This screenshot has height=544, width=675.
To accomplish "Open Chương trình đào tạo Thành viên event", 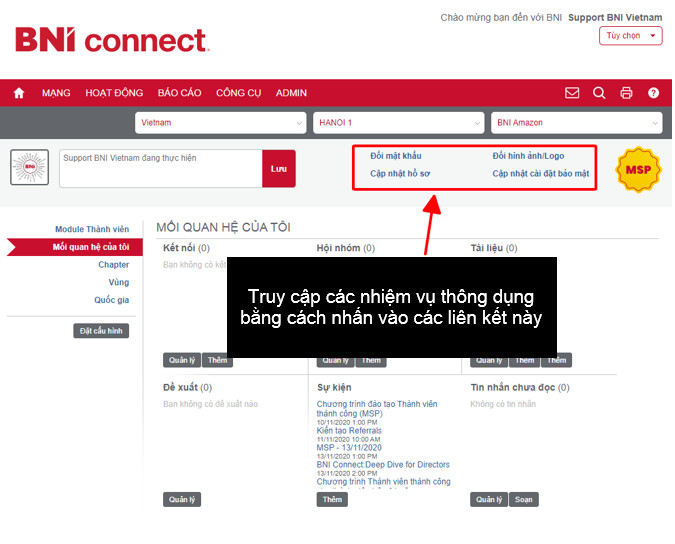I will (377, 408).
